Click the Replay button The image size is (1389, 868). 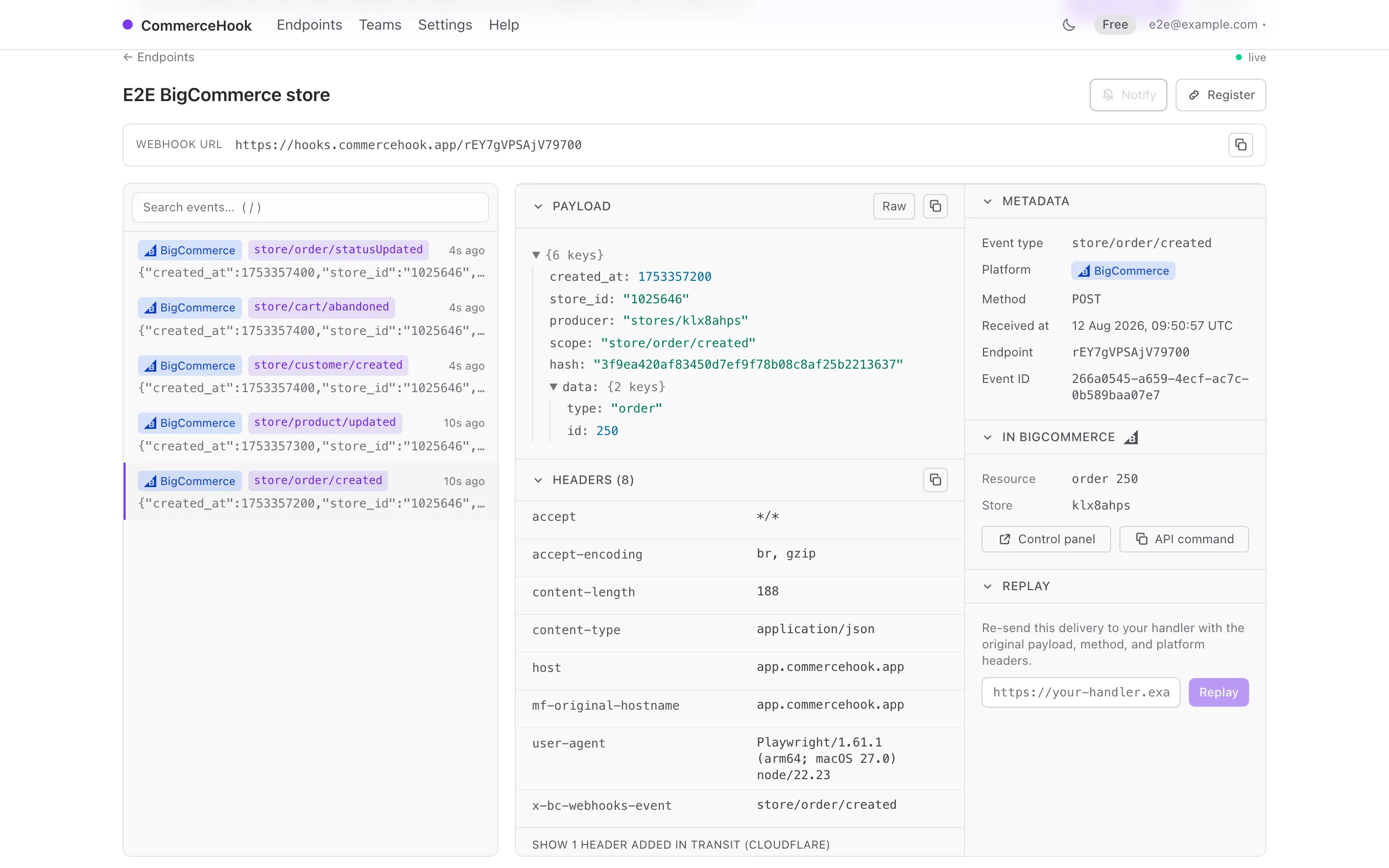pyautogui.click(x=1218, y=692)
